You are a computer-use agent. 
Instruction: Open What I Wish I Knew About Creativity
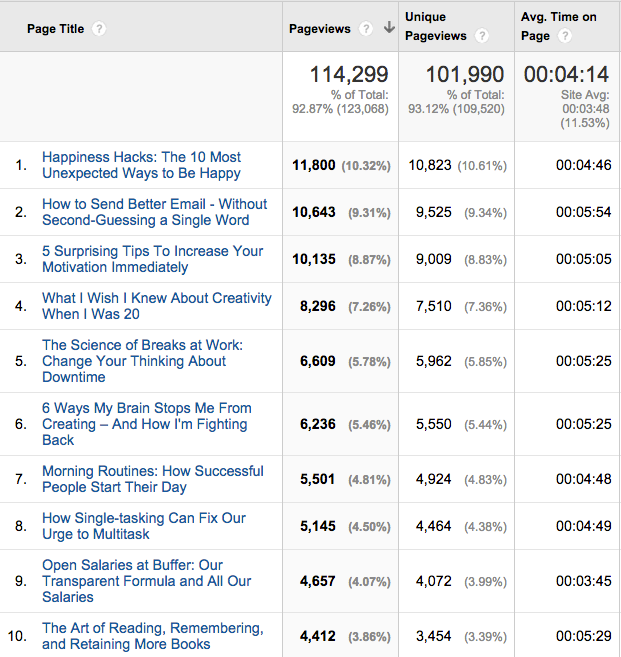(x=157, y=306)
